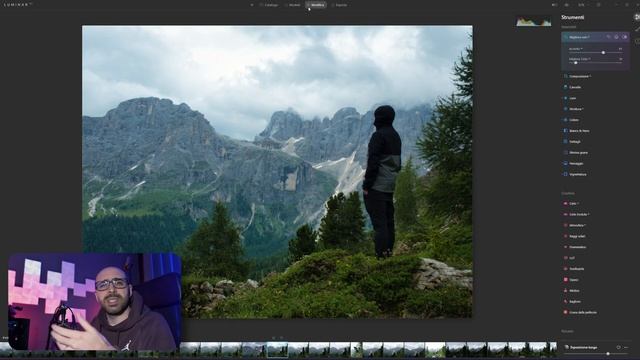Expand the Colore tool

[x=571, y=120]
